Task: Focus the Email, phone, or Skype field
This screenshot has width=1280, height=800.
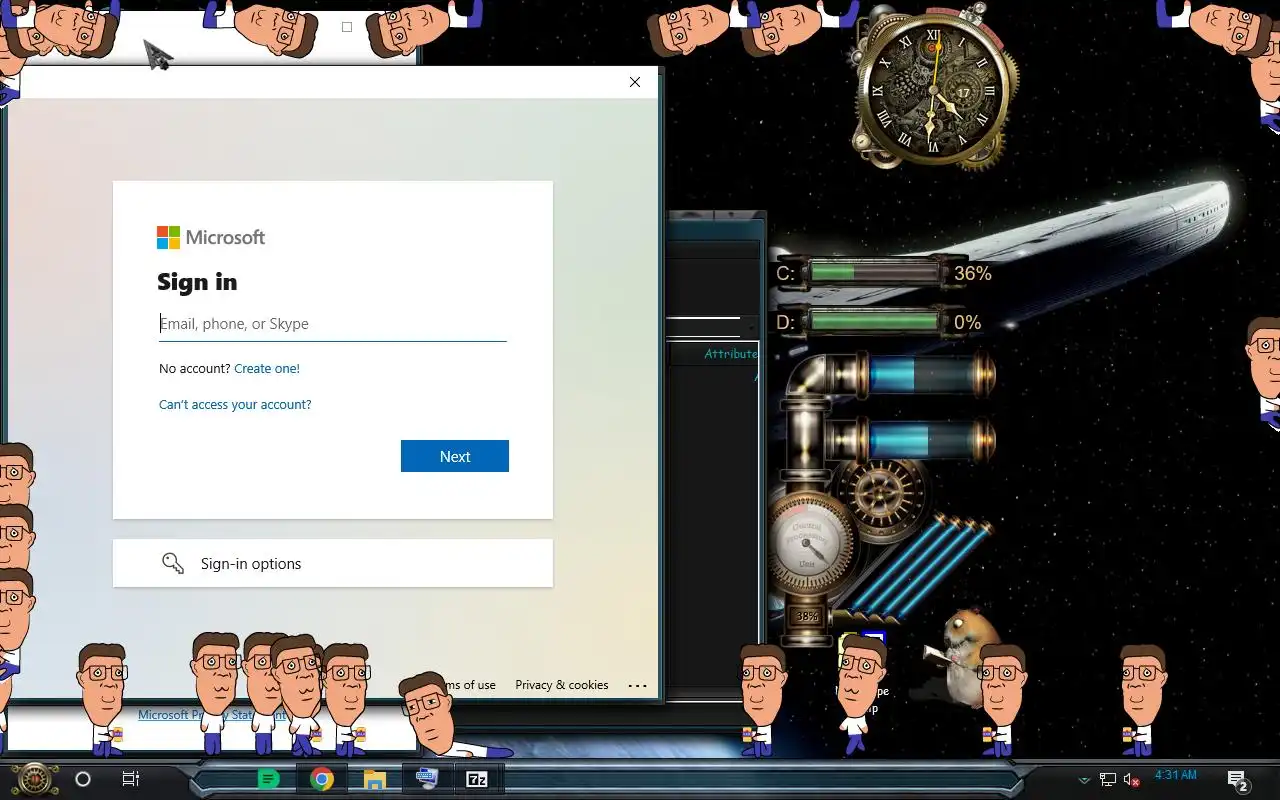Action: pyautogui.click(x=333, y=324)
